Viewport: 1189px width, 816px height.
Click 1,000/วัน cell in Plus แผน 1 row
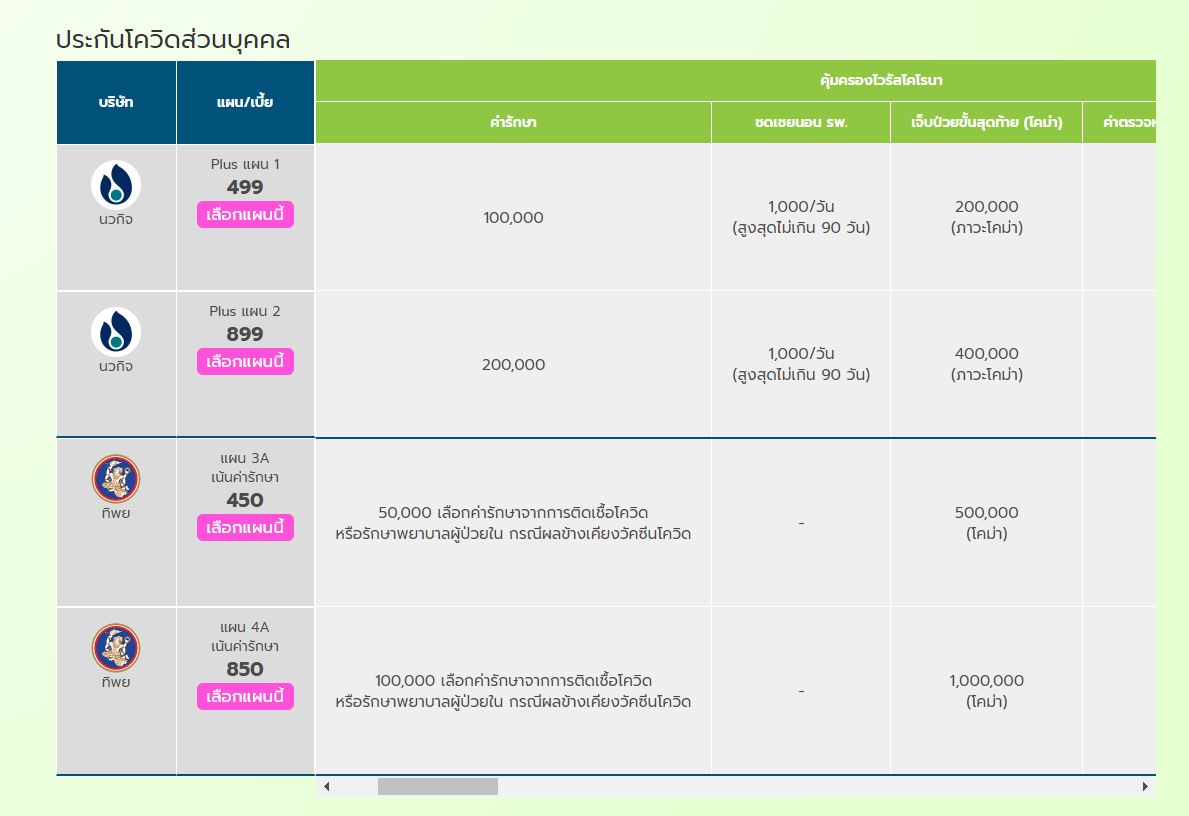pyautogui.click(x=801, y=217)
